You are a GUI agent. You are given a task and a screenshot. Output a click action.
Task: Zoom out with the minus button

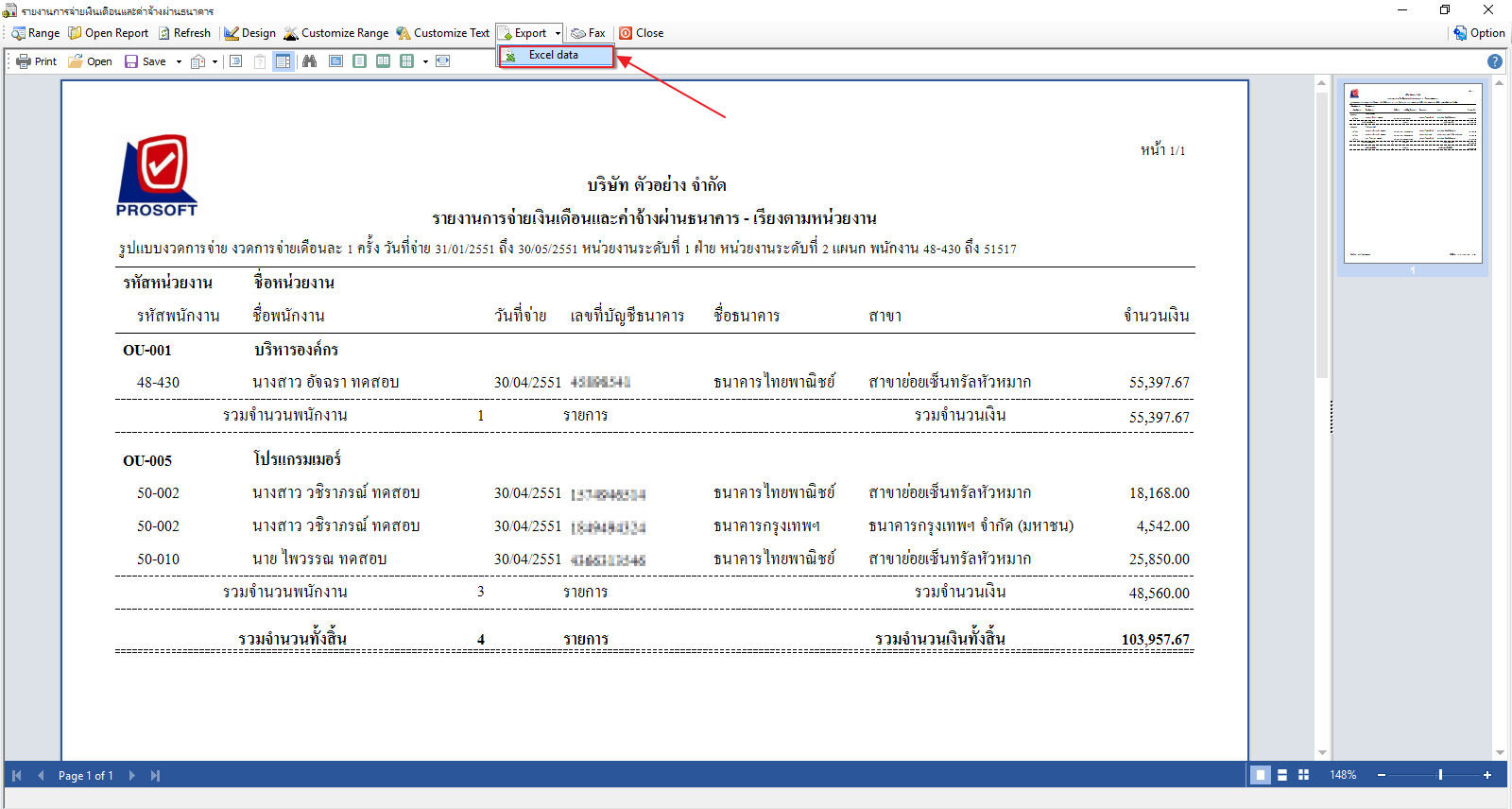click(x=1382, y=775)
